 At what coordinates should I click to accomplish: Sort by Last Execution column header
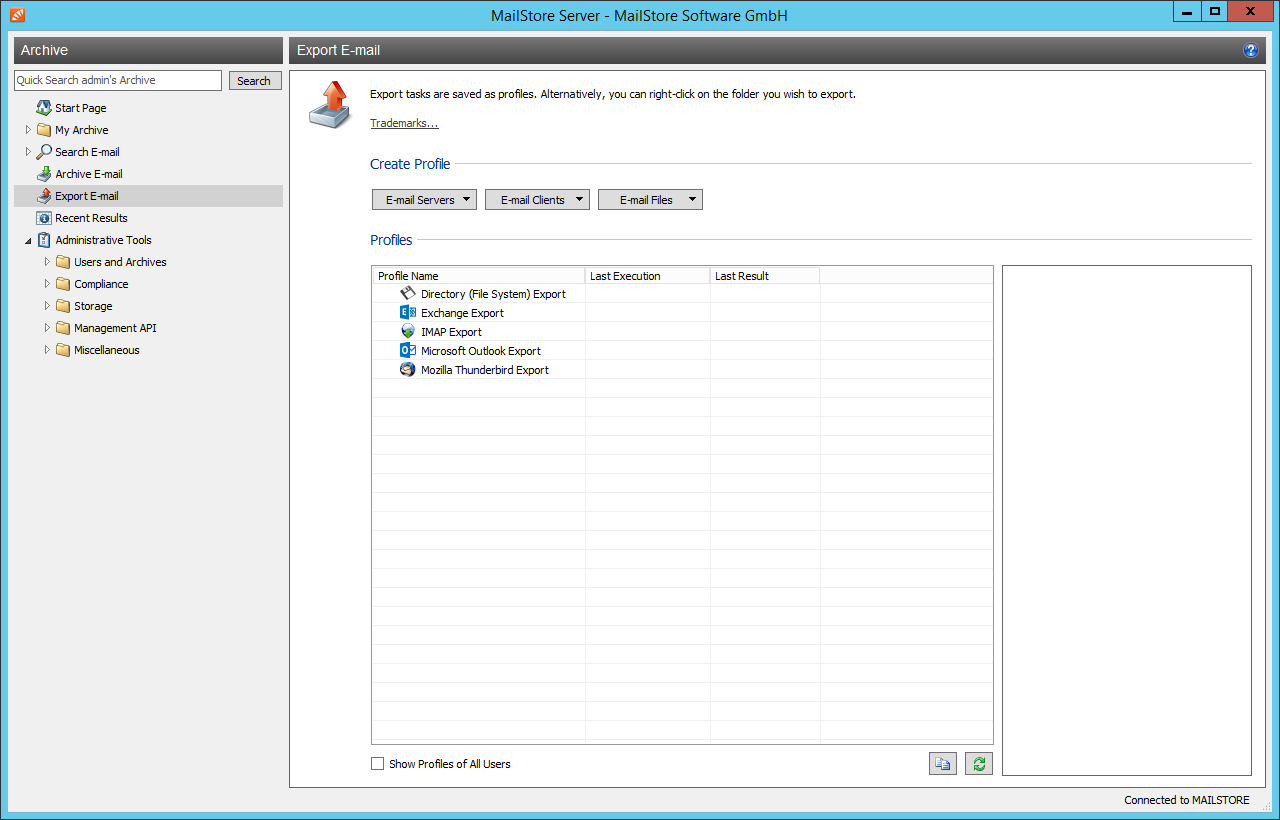648,276
